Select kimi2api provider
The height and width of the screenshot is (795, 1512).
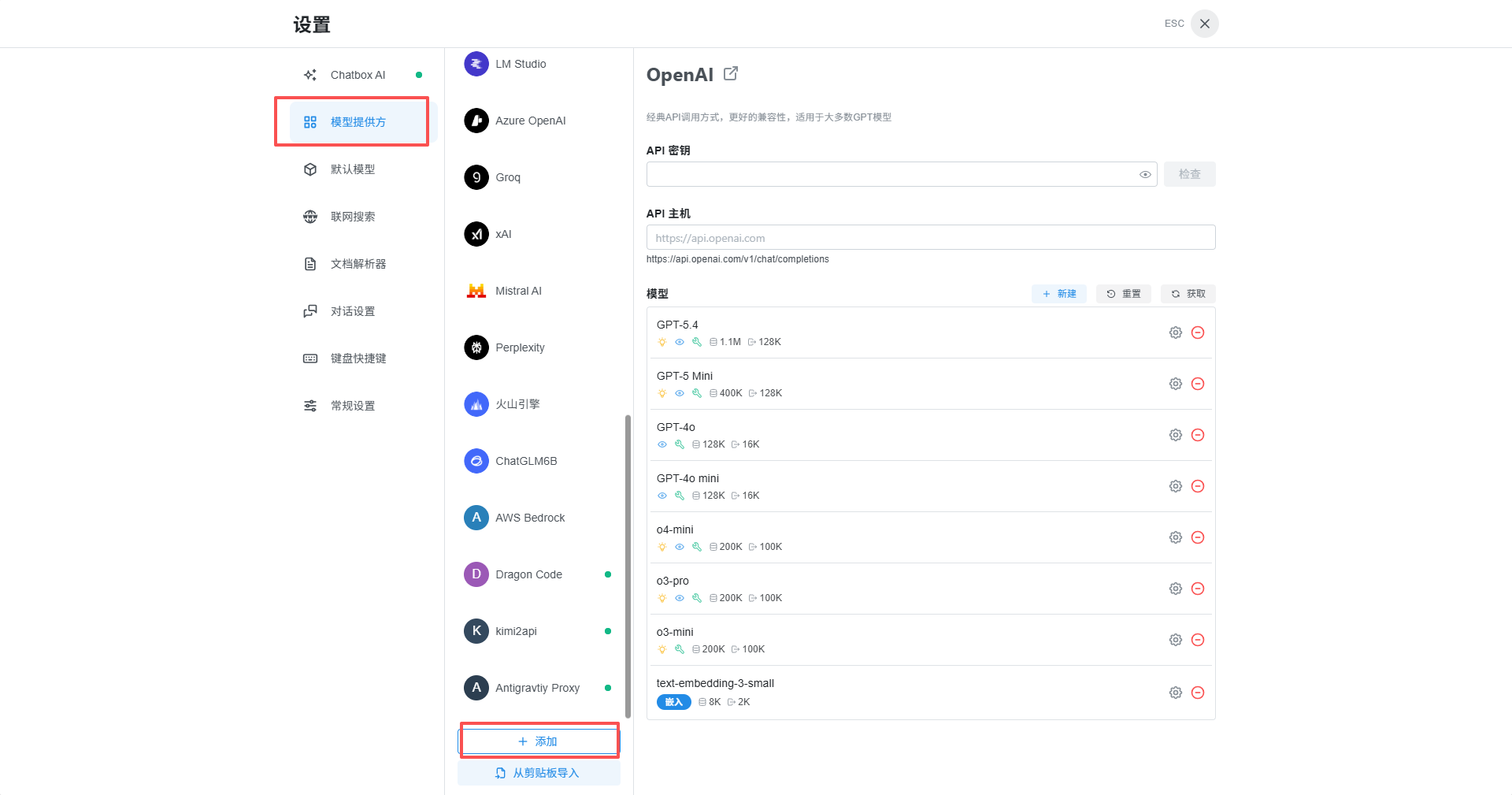click(538, 631)
